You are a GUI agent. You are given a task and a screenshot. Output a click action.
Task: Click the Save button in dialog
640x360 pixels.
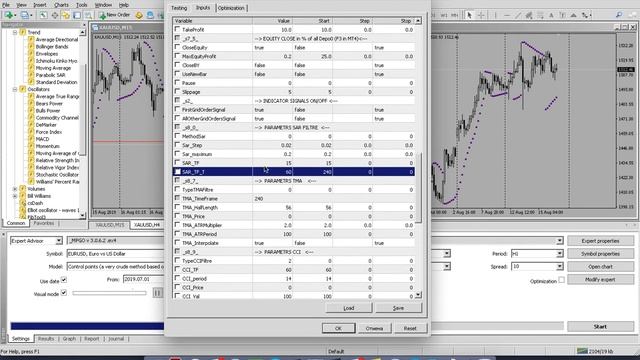pos(398,308)
